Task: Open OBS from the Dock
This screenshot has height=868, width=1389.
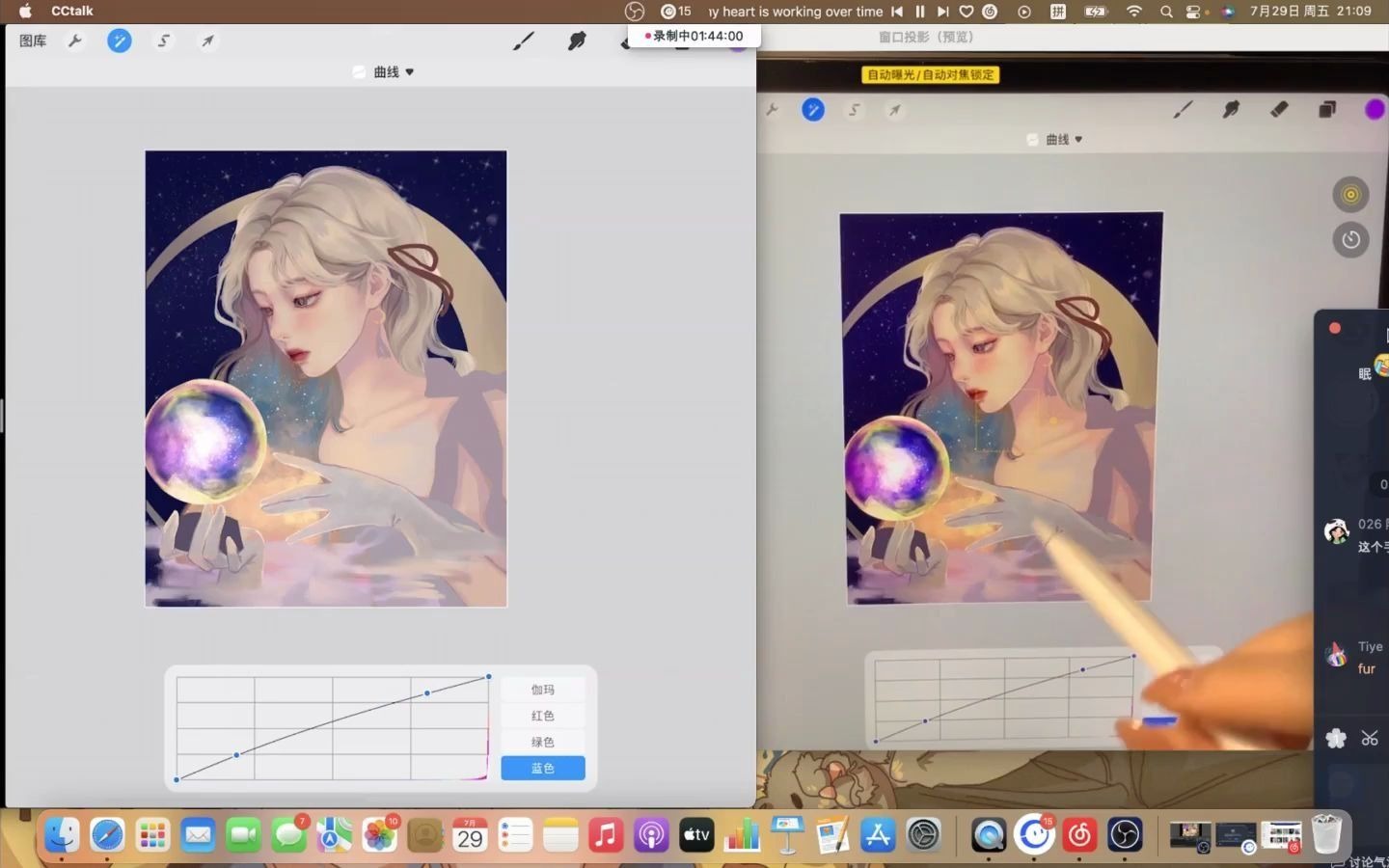Action: [1125, 835]
